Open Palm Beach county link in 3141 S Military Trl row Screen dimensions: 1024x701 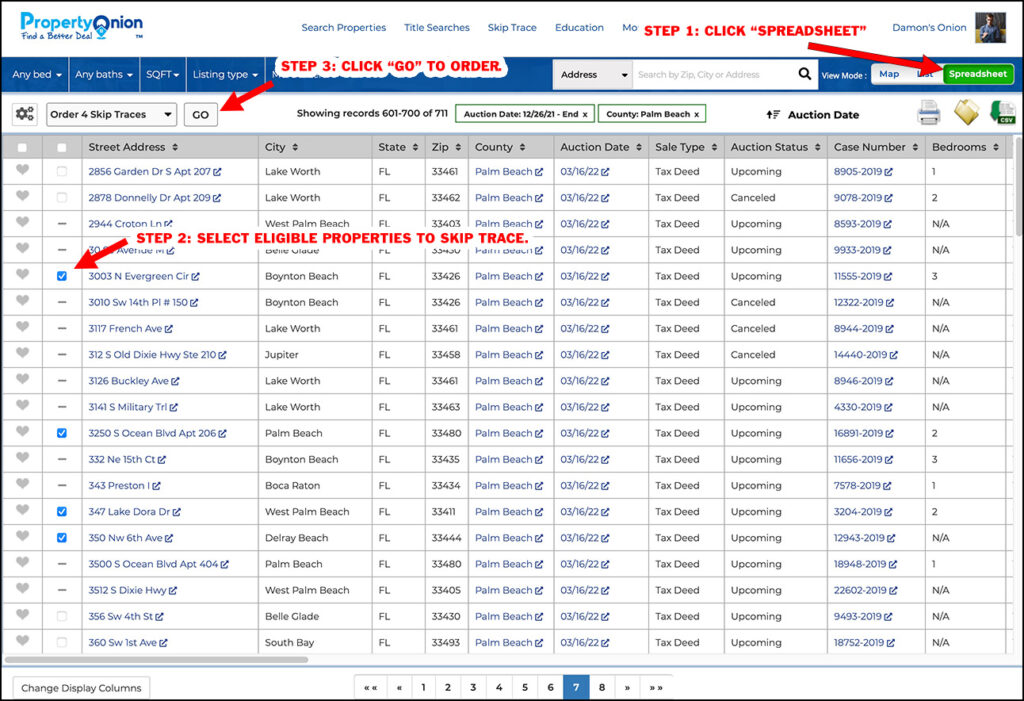coord(503,407)
